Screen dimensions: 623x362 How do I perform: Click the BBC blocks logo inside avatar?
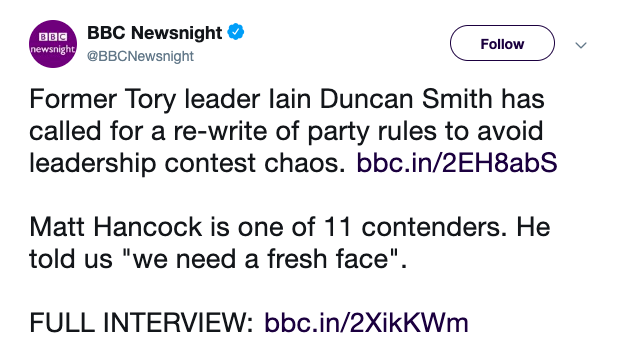(53, 37)
